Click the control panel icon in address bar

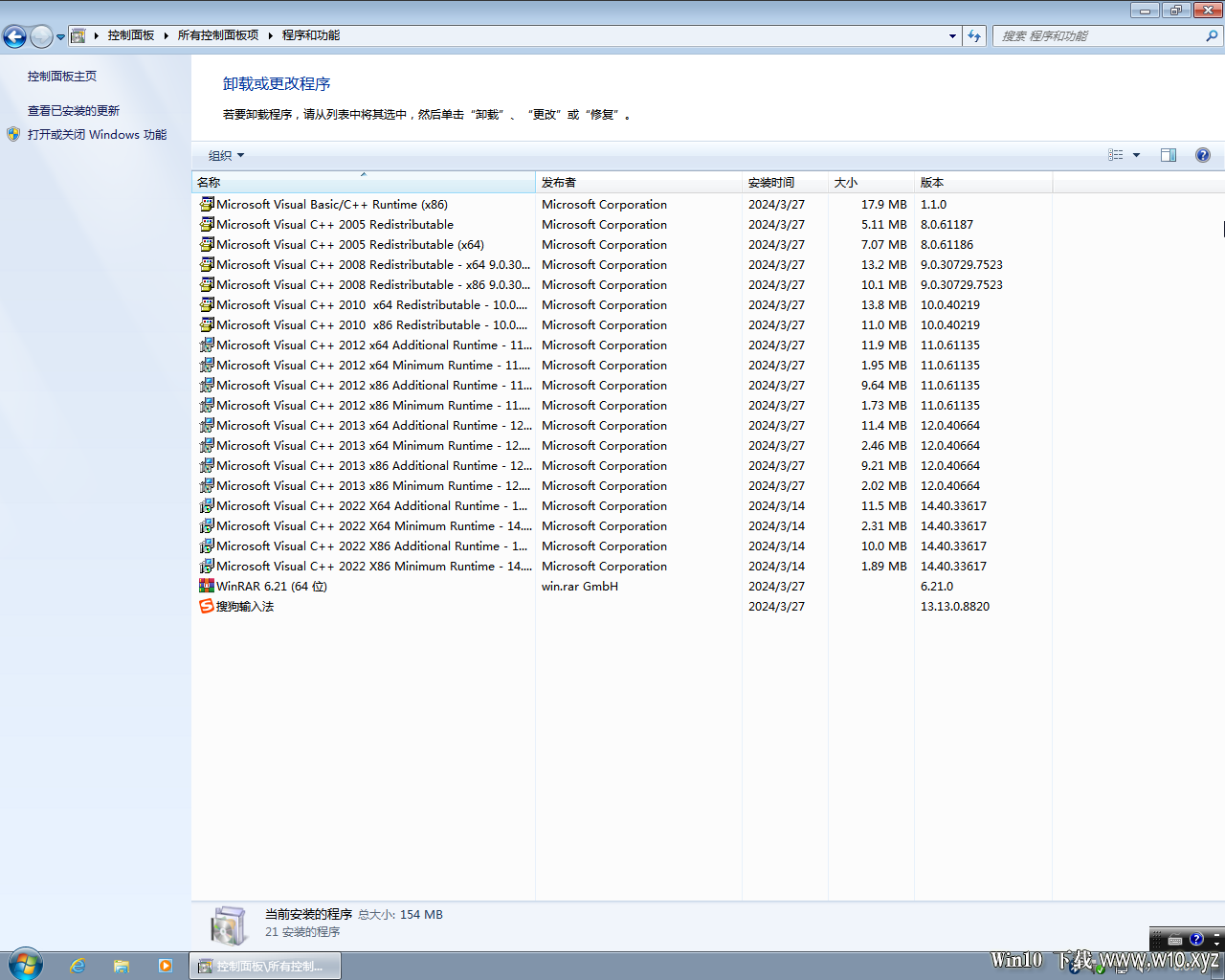(78, 35)
